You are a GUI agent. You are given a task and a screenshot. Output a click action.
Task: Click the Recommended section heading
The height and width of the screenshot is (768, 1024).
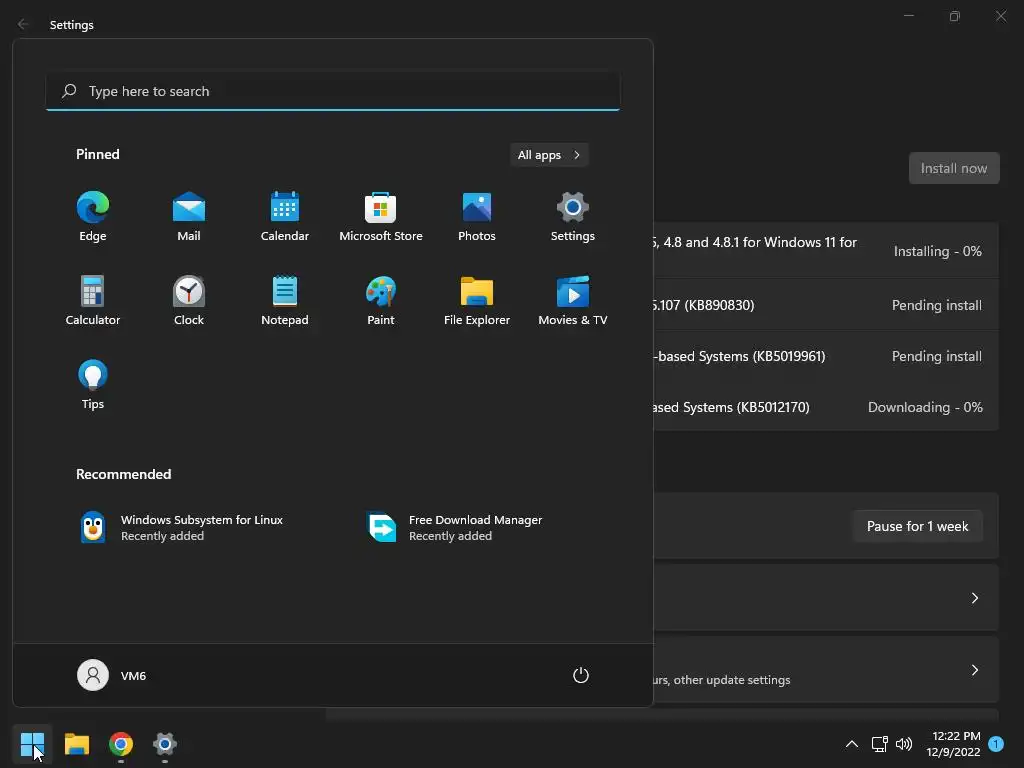coord(123,474)
